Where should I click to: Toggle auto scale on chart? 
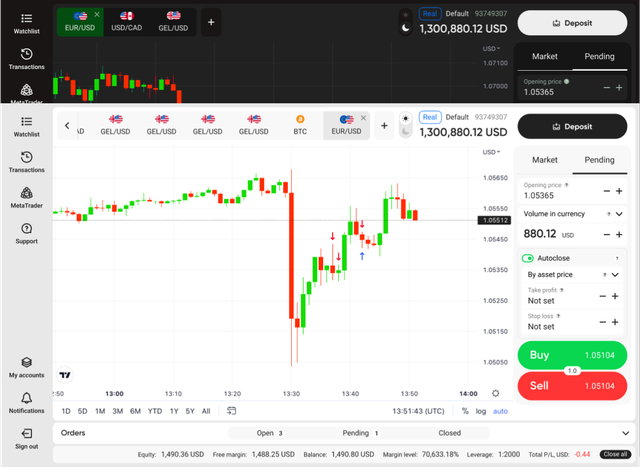coord(500,411)
